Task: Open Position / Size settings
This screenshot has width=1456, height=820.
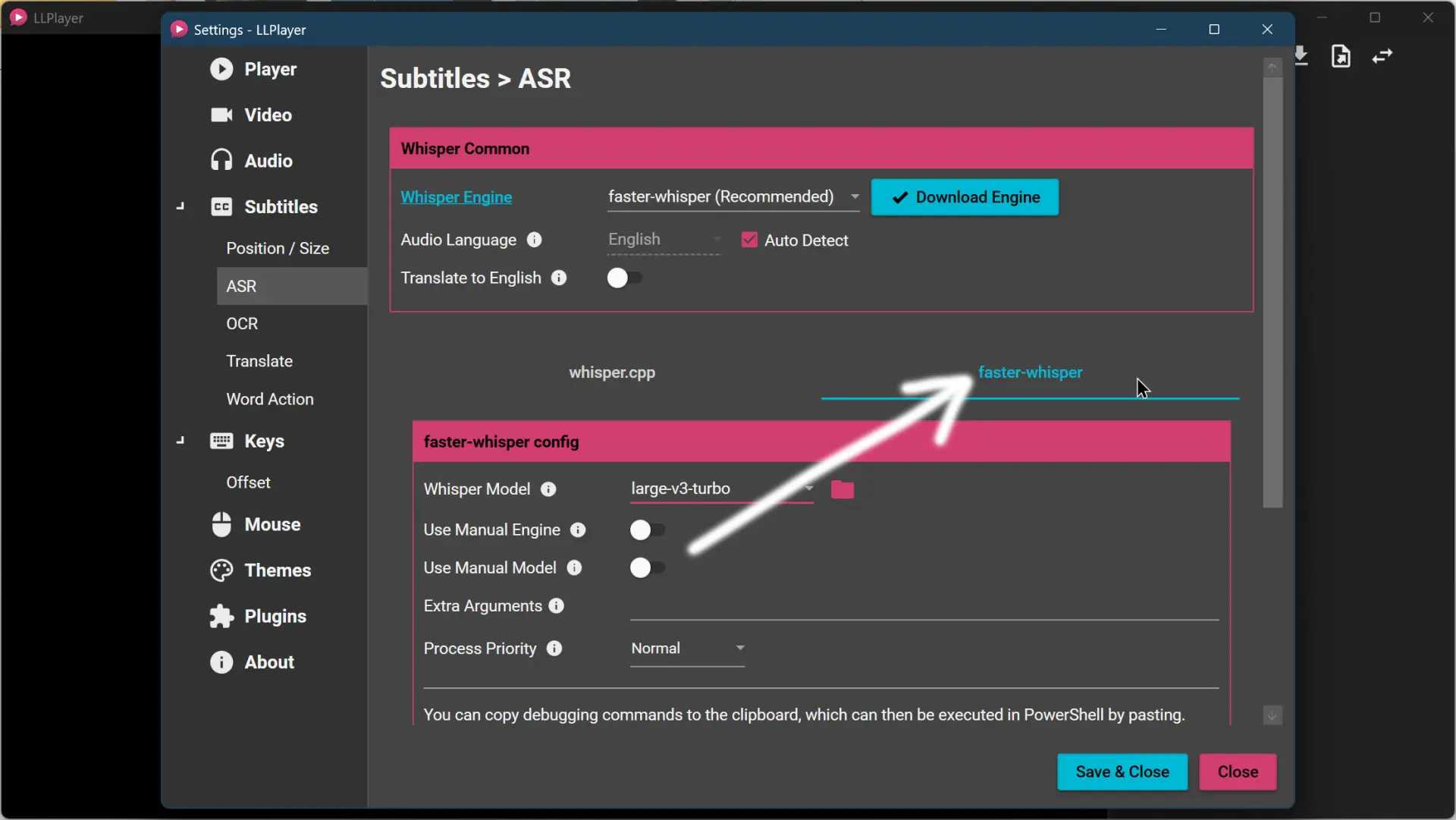Action: (x=278, y=248)
